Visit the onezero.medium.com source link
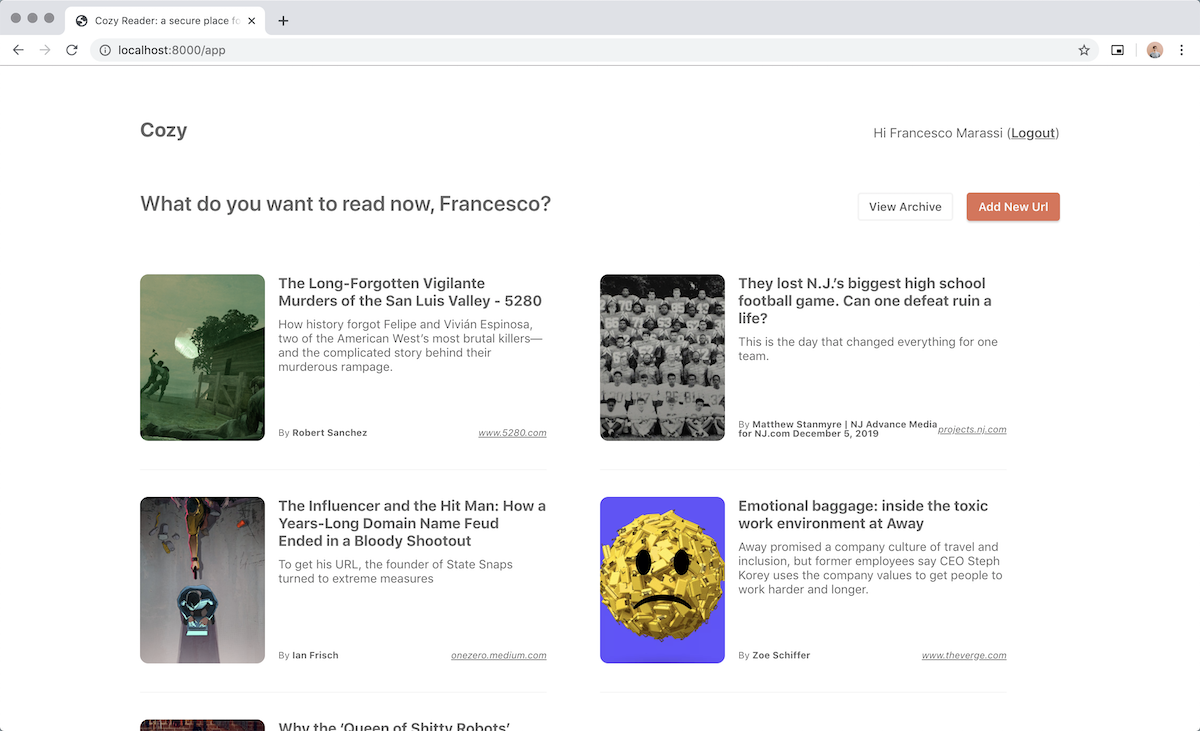Screen dimensions: 1200x731 [x=499, y=656]
